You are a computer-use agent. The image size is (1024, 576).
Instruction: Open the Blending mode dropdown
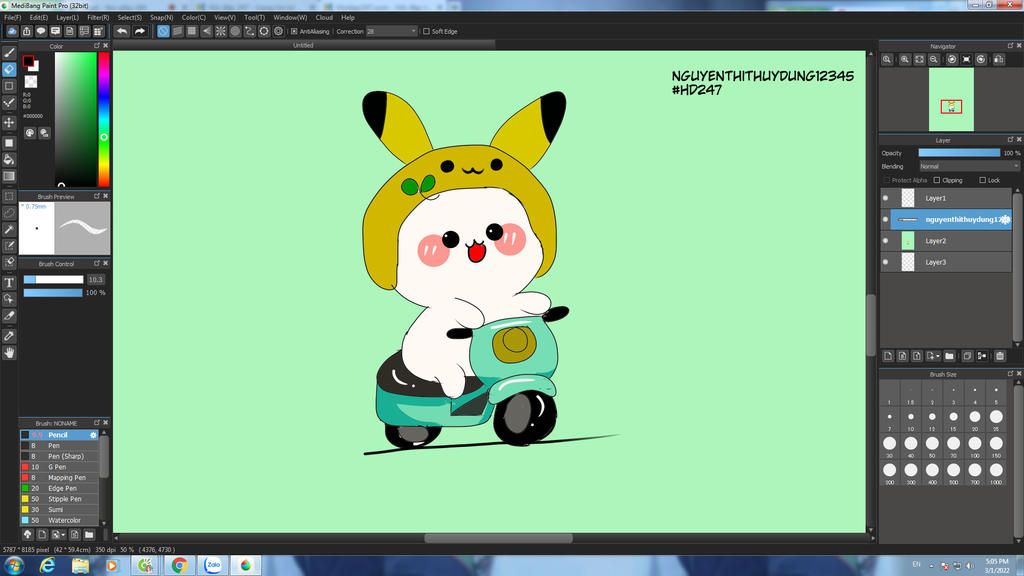968,166
